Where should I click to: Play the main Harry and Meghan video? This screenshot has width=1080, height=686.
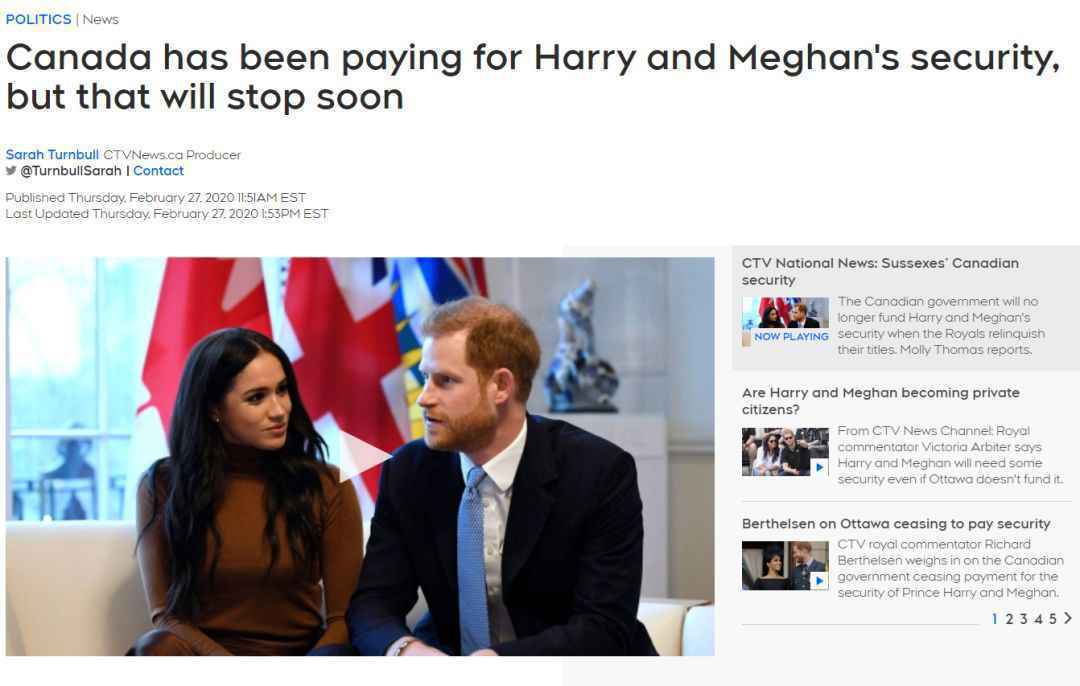coord(364,455)
